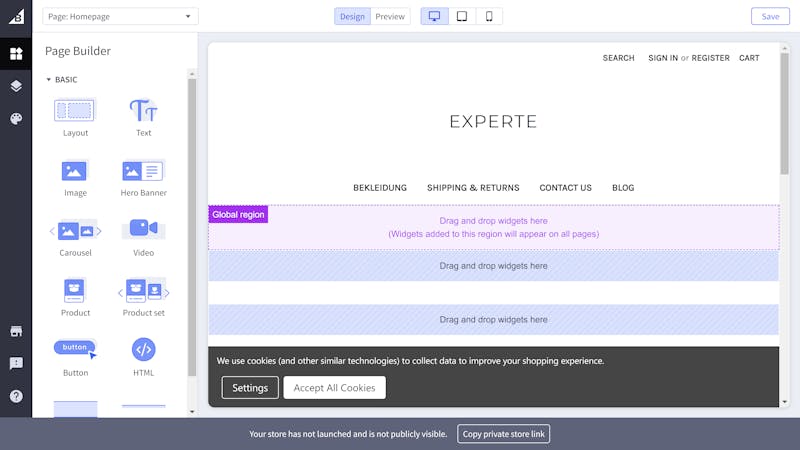Select the global region drop zone
The height and width of the screenshot is (450, 800).
click(493, 228)
